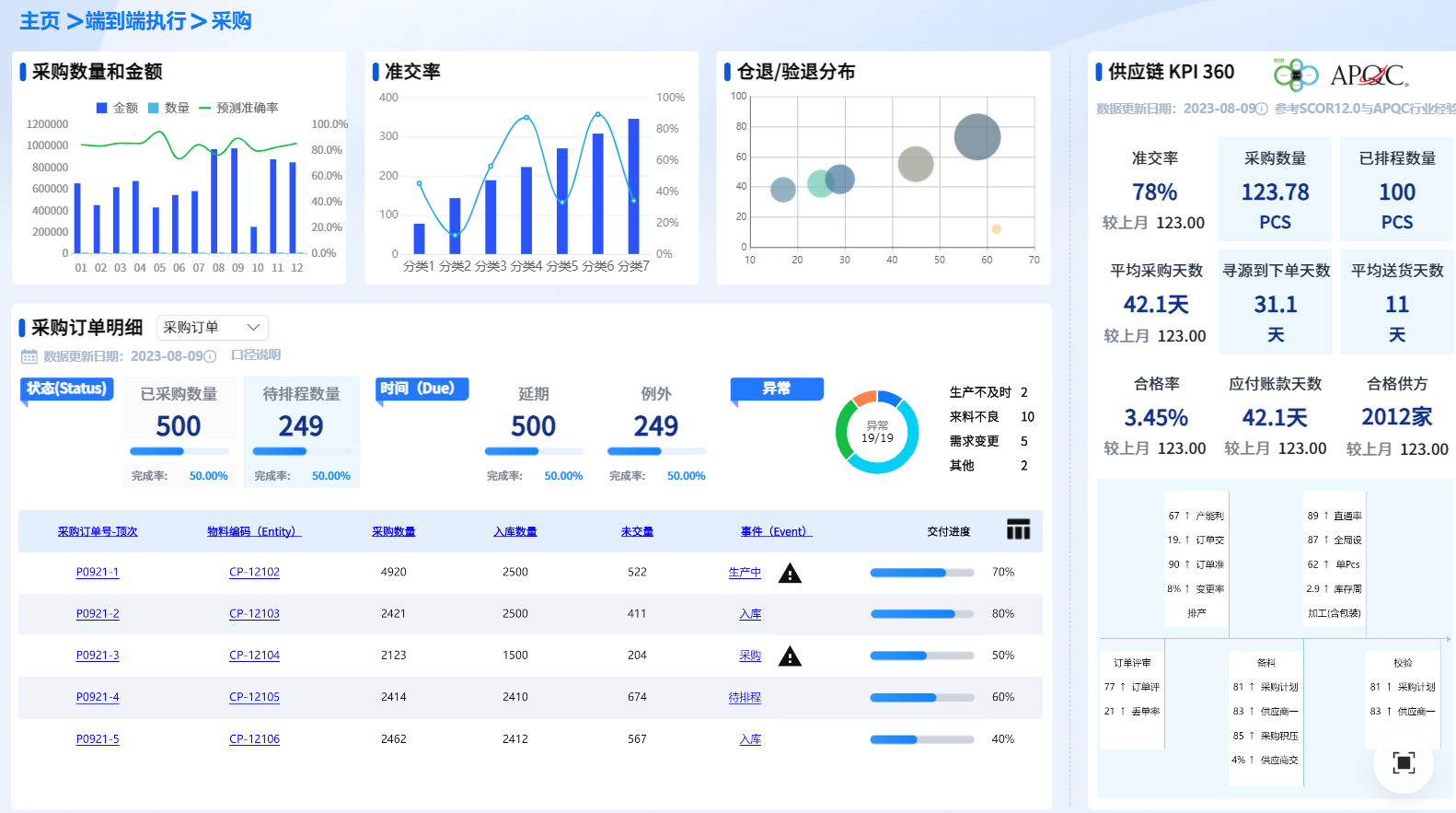Select the 状态(Status) tag

point(66,389)
